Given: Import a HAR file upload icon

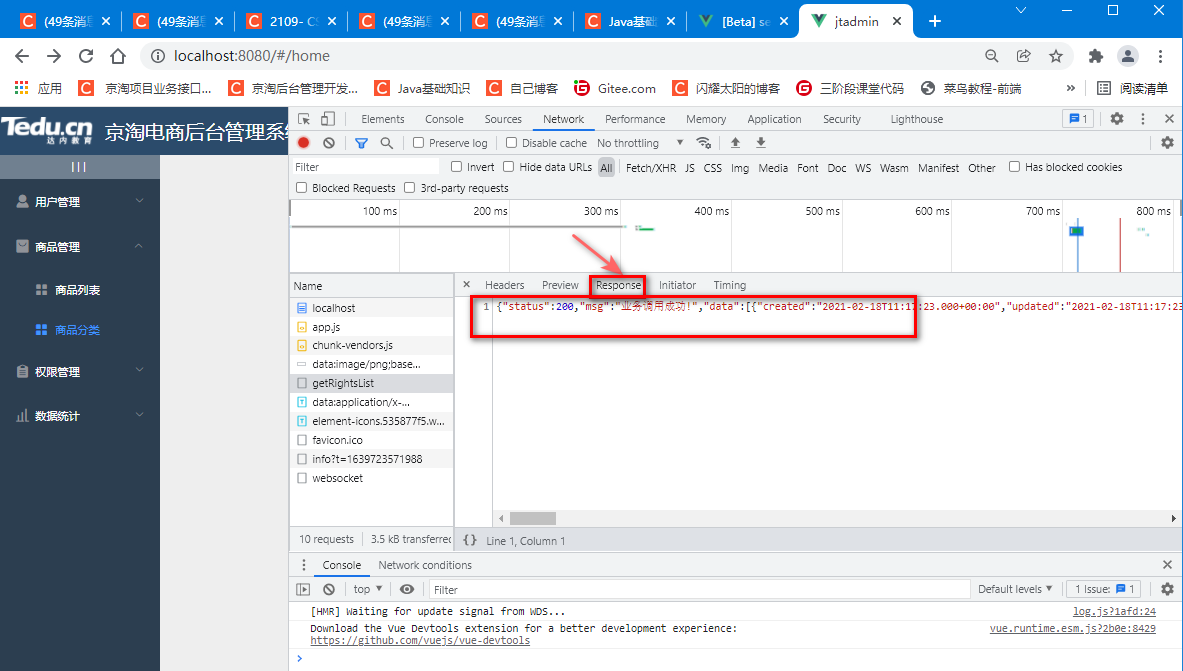Looking at the screenshot, I should [735, 143].
